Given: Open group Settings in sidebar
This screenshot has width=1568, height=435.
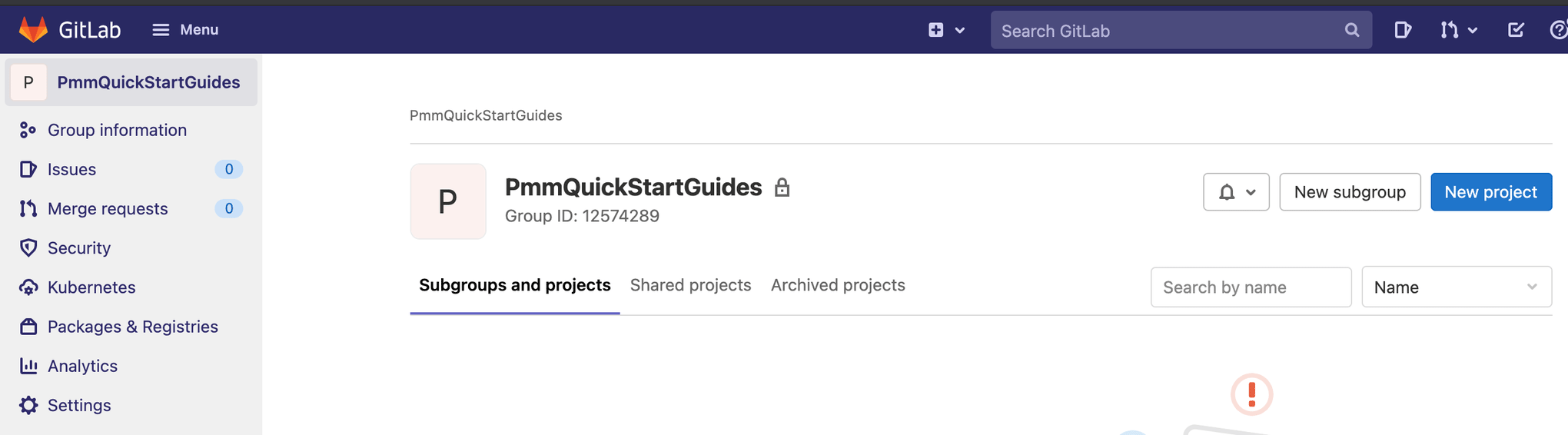Looking at the screenshot, I should tap(78, 405).
